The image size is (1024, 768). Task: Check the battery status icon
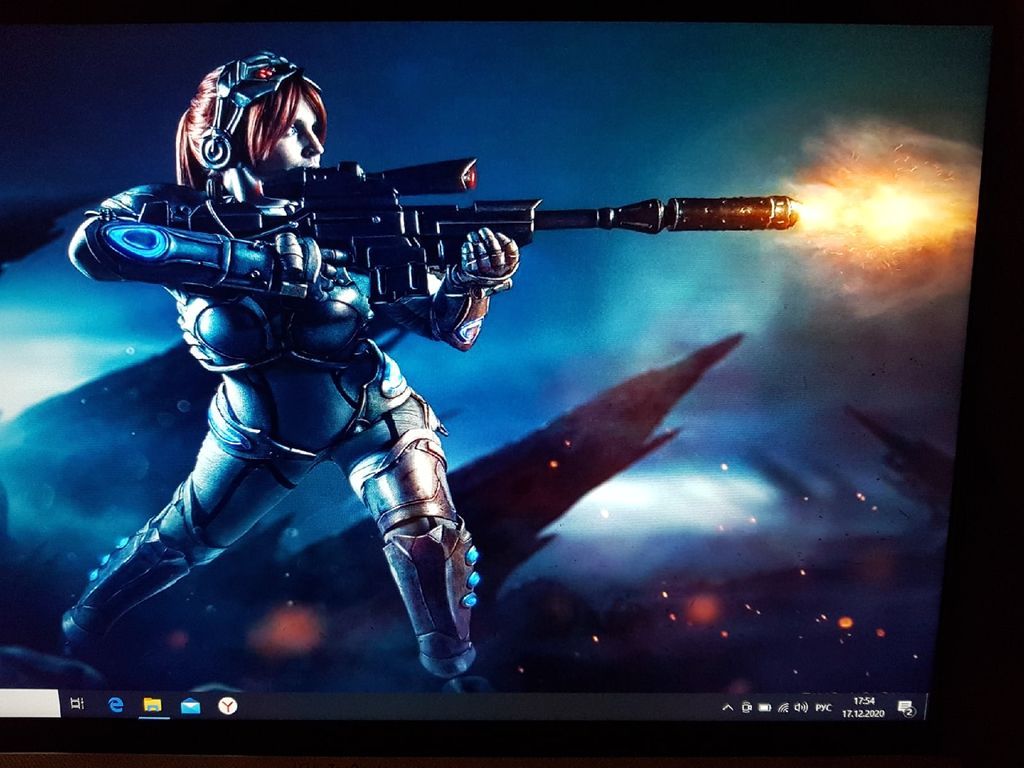765,707
